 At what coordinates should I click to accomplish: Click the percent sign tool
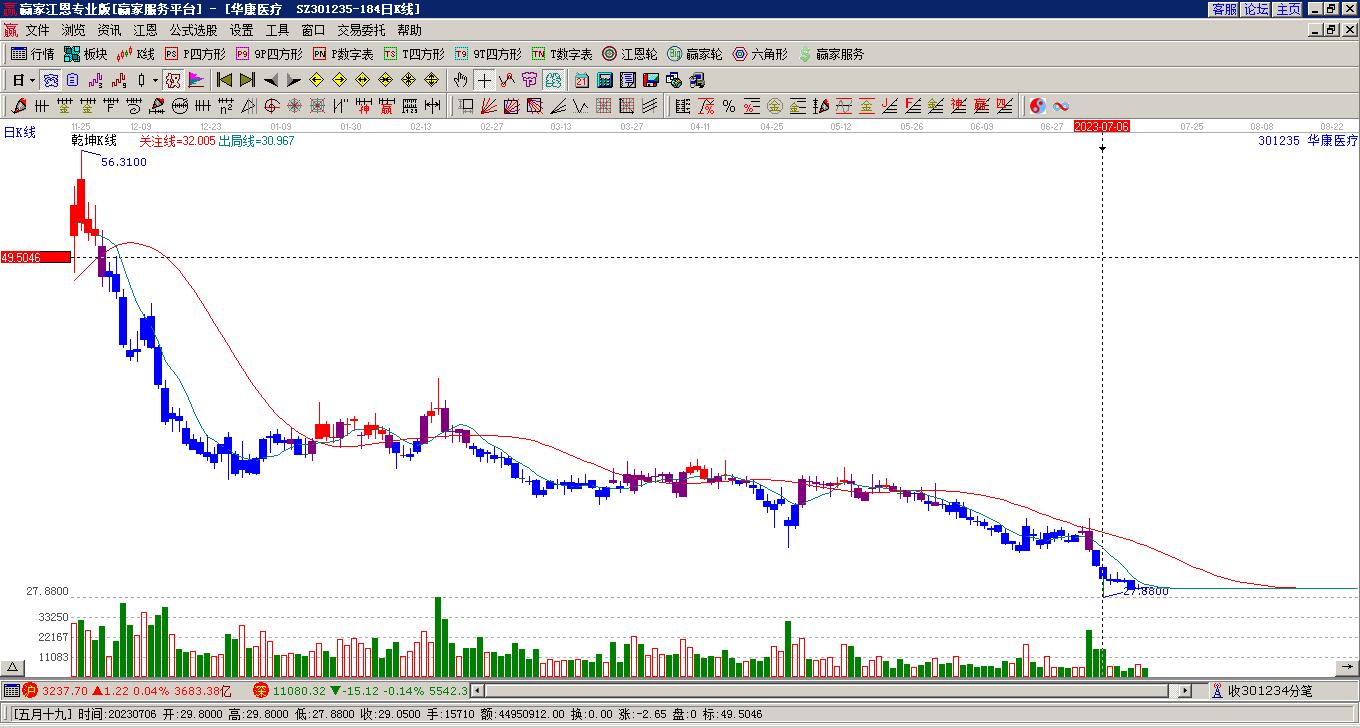pos(729,106)
